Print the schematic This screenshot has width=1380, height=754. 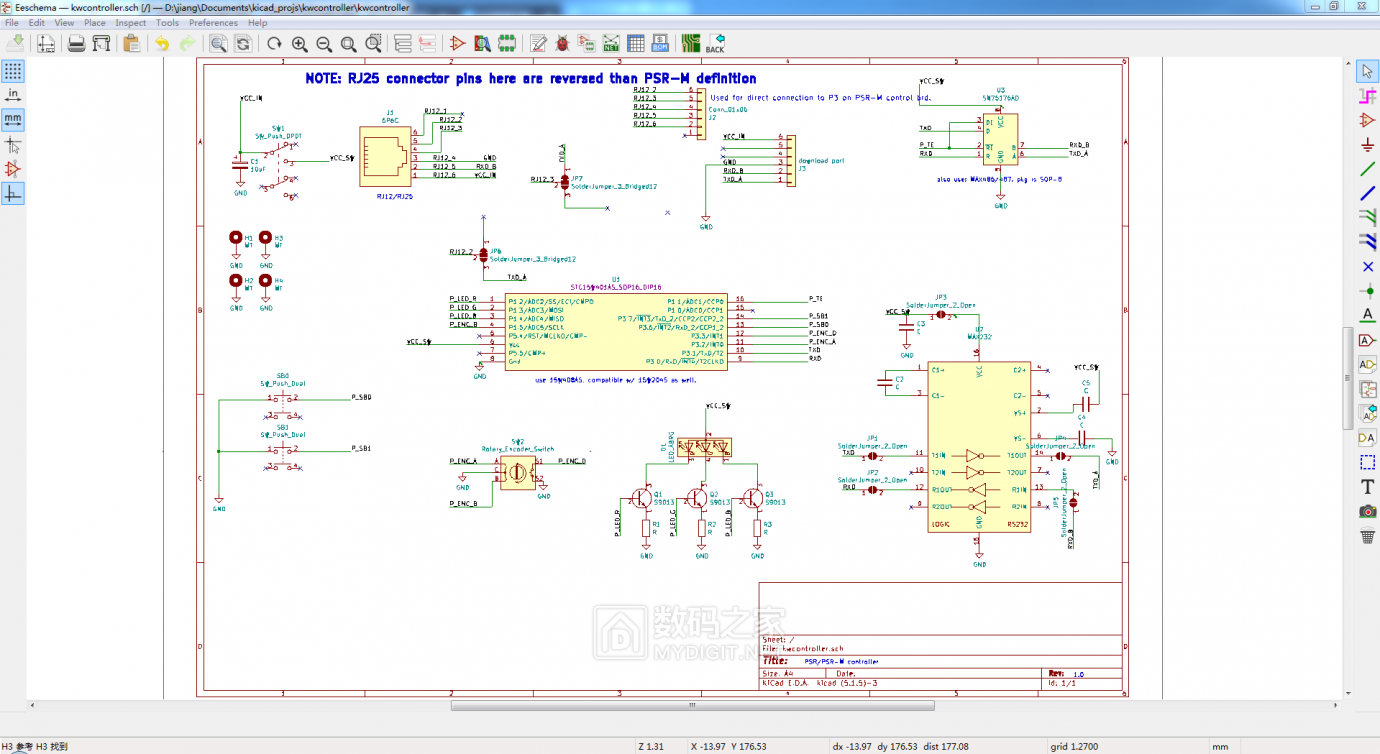click(x=76, y=43)
